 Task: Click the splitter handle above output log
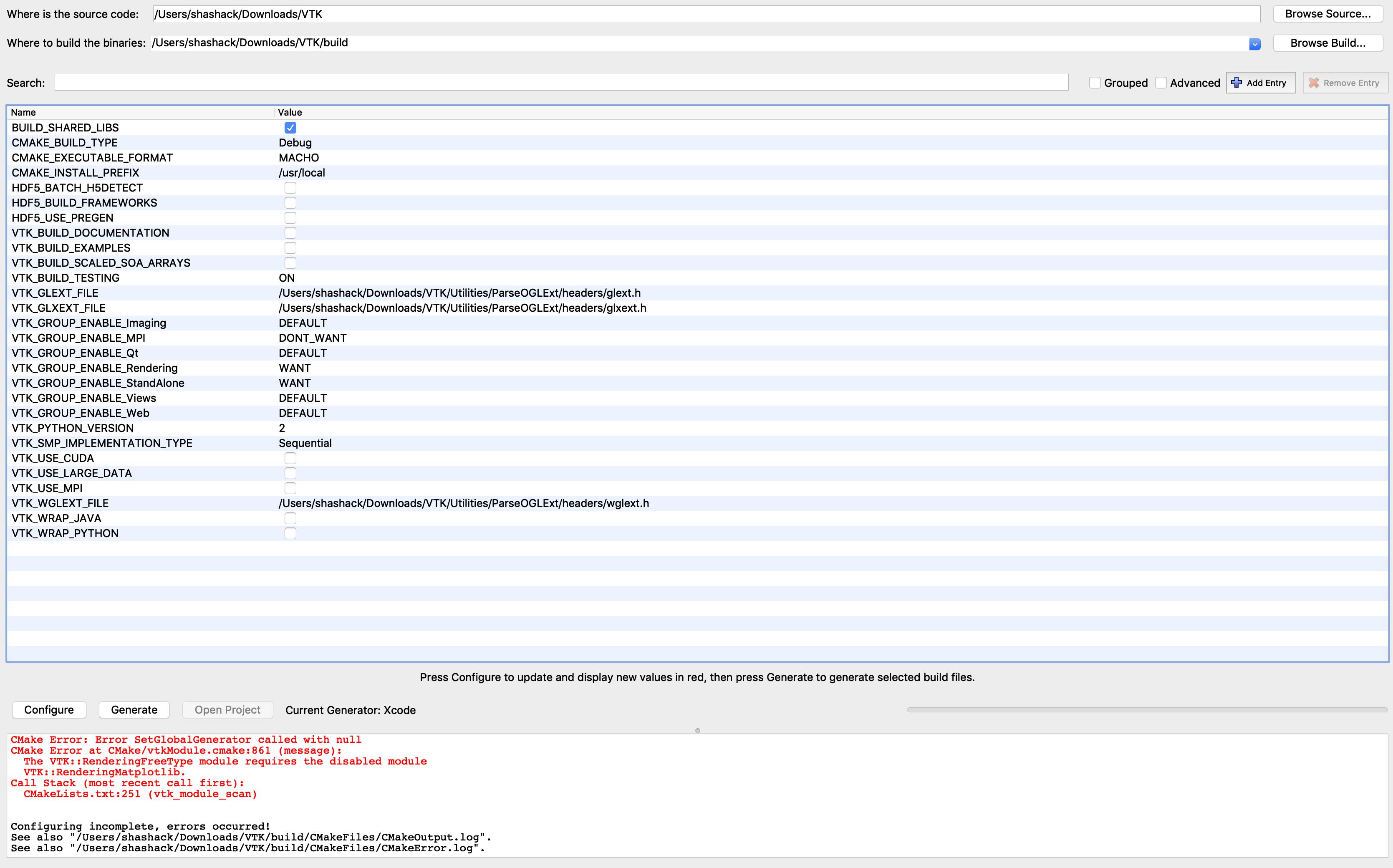pyautogui.click(x=697, y=731)
